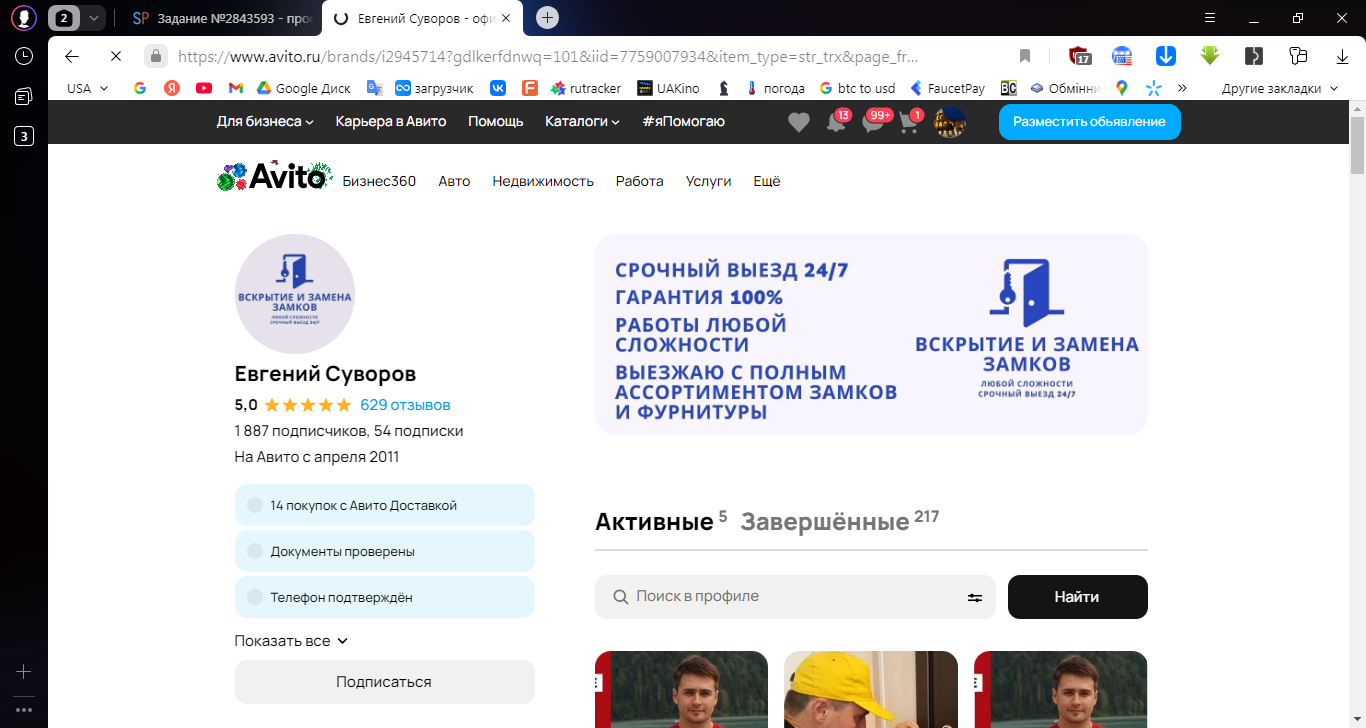Open the sidebar three-dots menu

click(24, 709)
